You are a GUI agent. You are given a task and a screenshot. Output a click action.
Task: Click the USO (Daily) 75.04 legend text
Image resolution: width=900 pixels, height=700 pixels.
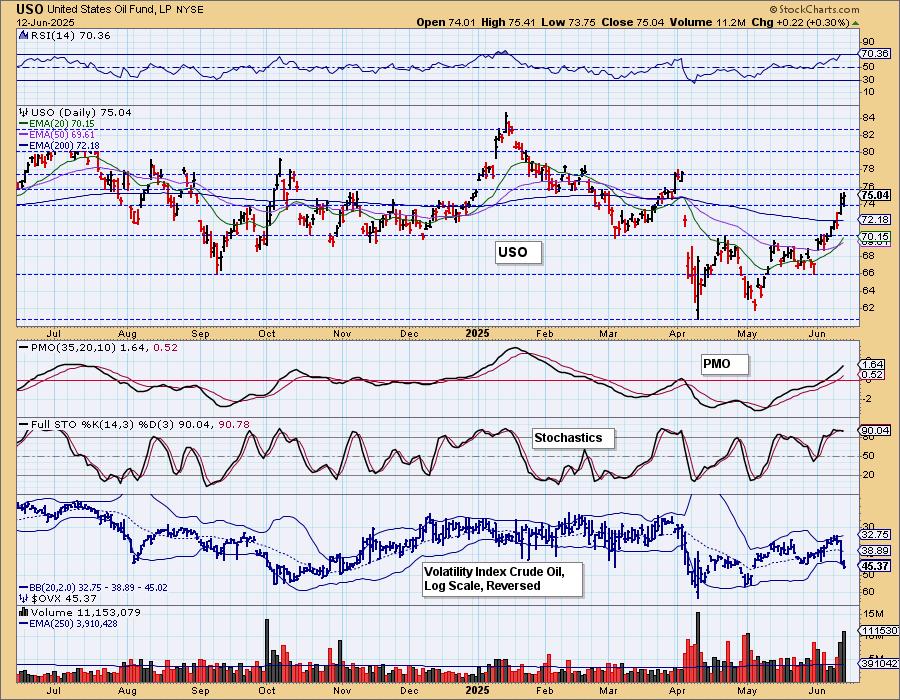click(x=81, y=112)
